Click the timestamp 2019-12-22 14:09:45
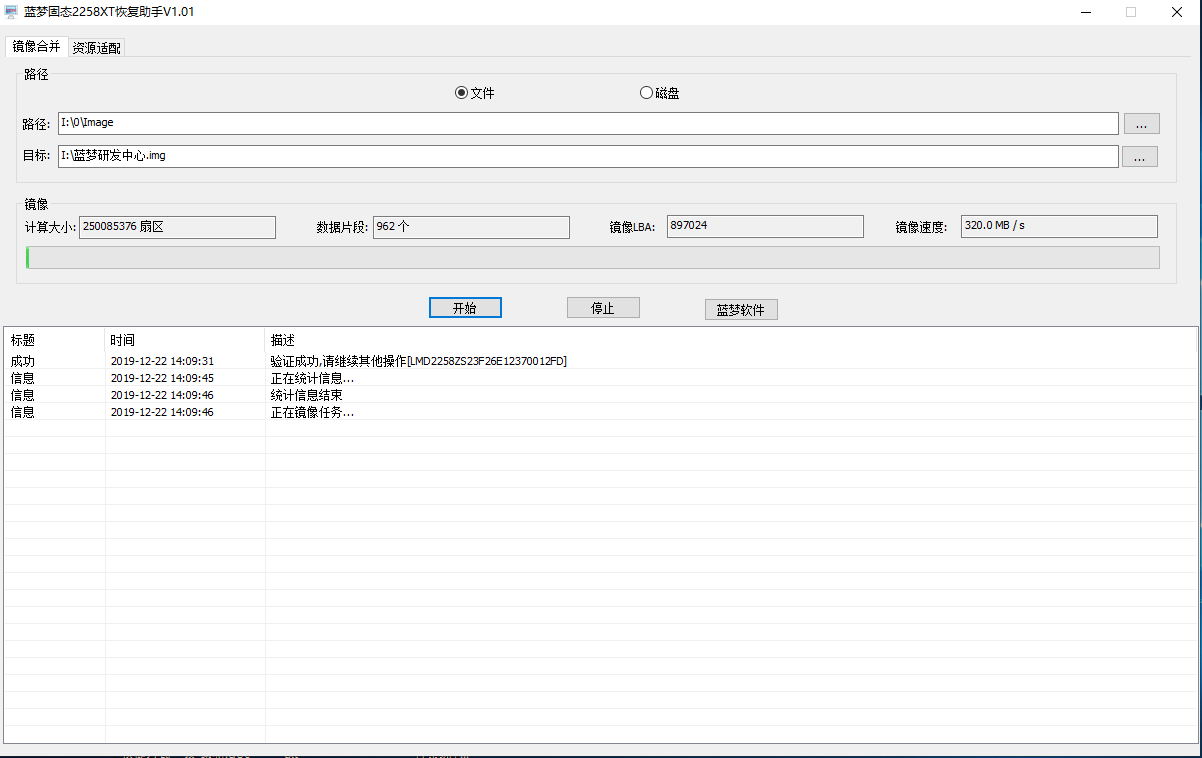The width and height of the screenshot is (1202, 758). pyautogui.click(x=162, y=378)
